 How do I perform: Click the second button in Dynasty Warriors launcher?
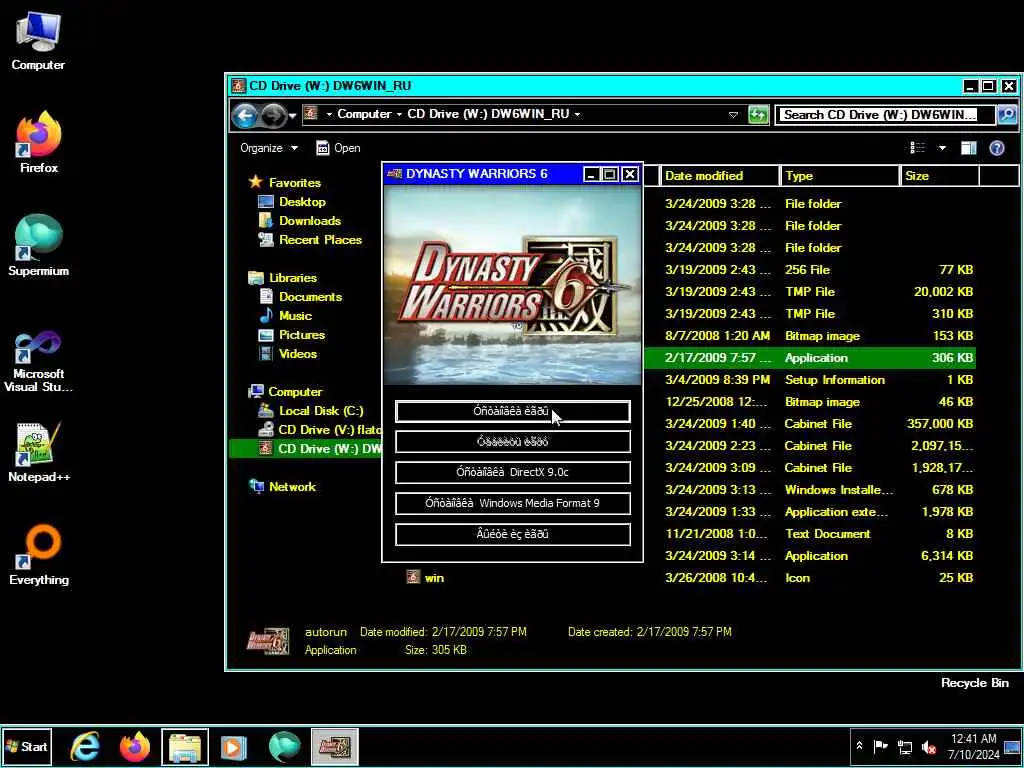pyautogui.click(x=513, y=442)
